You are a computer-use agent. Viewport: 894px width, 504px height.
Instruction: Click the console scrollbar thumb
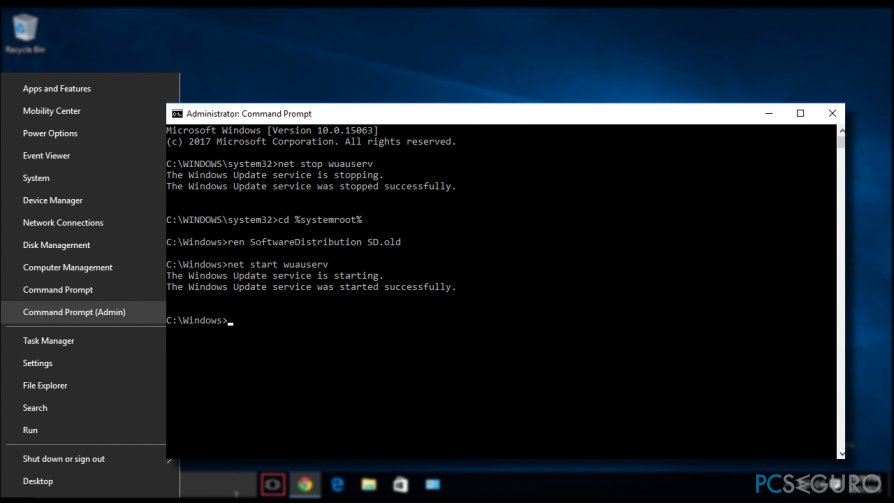[842, 141]
